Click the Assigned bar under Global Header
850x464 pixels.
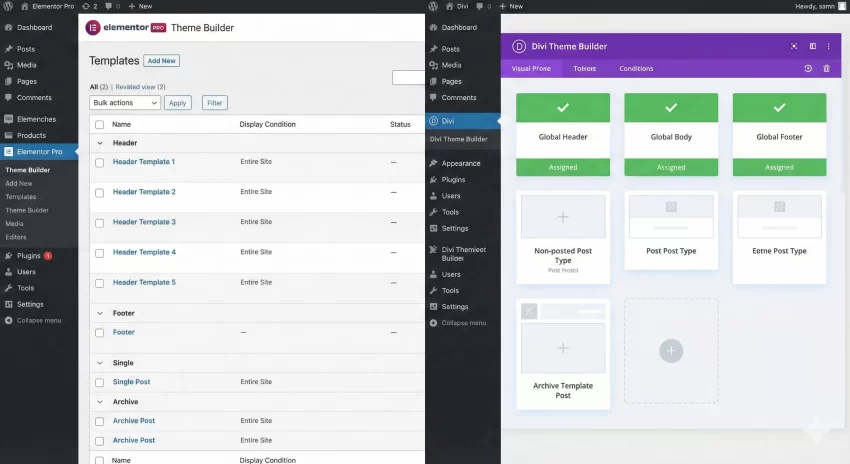point(563,167)
